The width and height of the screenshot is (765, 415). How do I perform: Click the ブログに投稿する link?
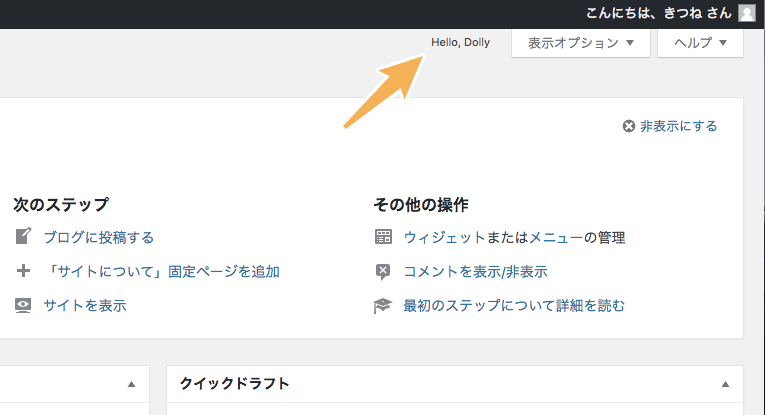[x=99, y=237]
